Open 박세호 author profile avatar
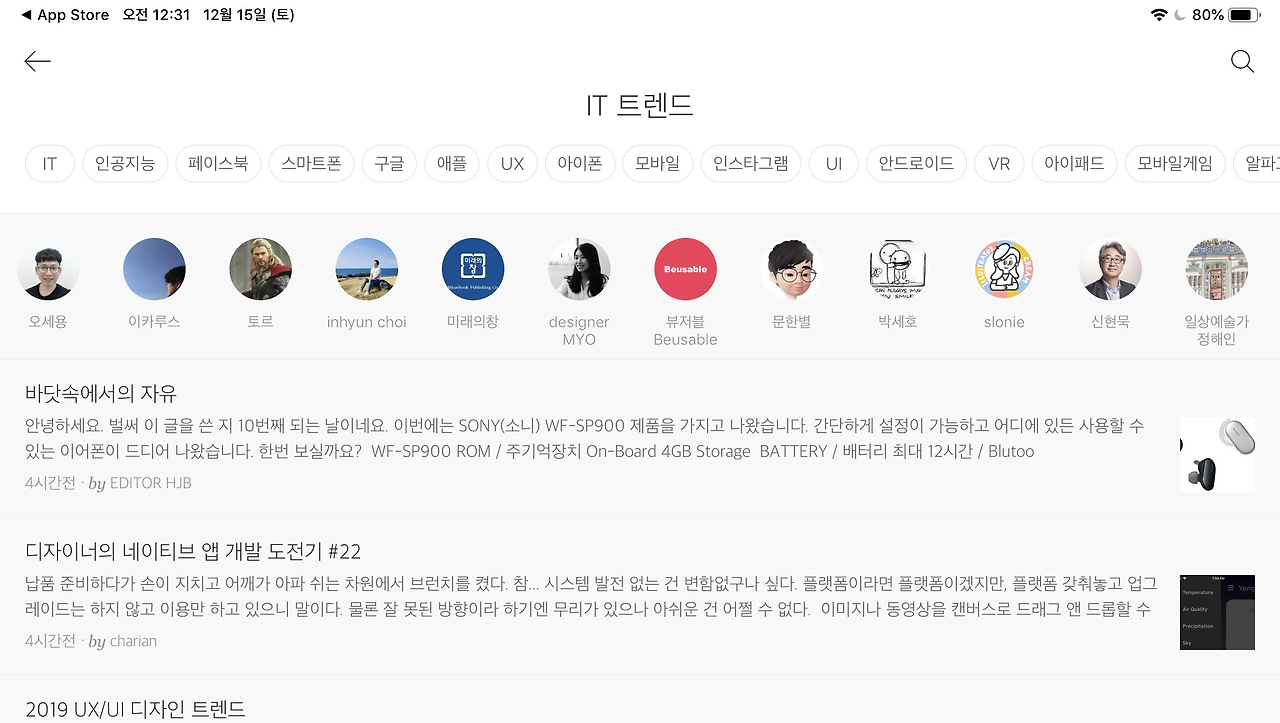1280x723 pixels. (897, 269)
